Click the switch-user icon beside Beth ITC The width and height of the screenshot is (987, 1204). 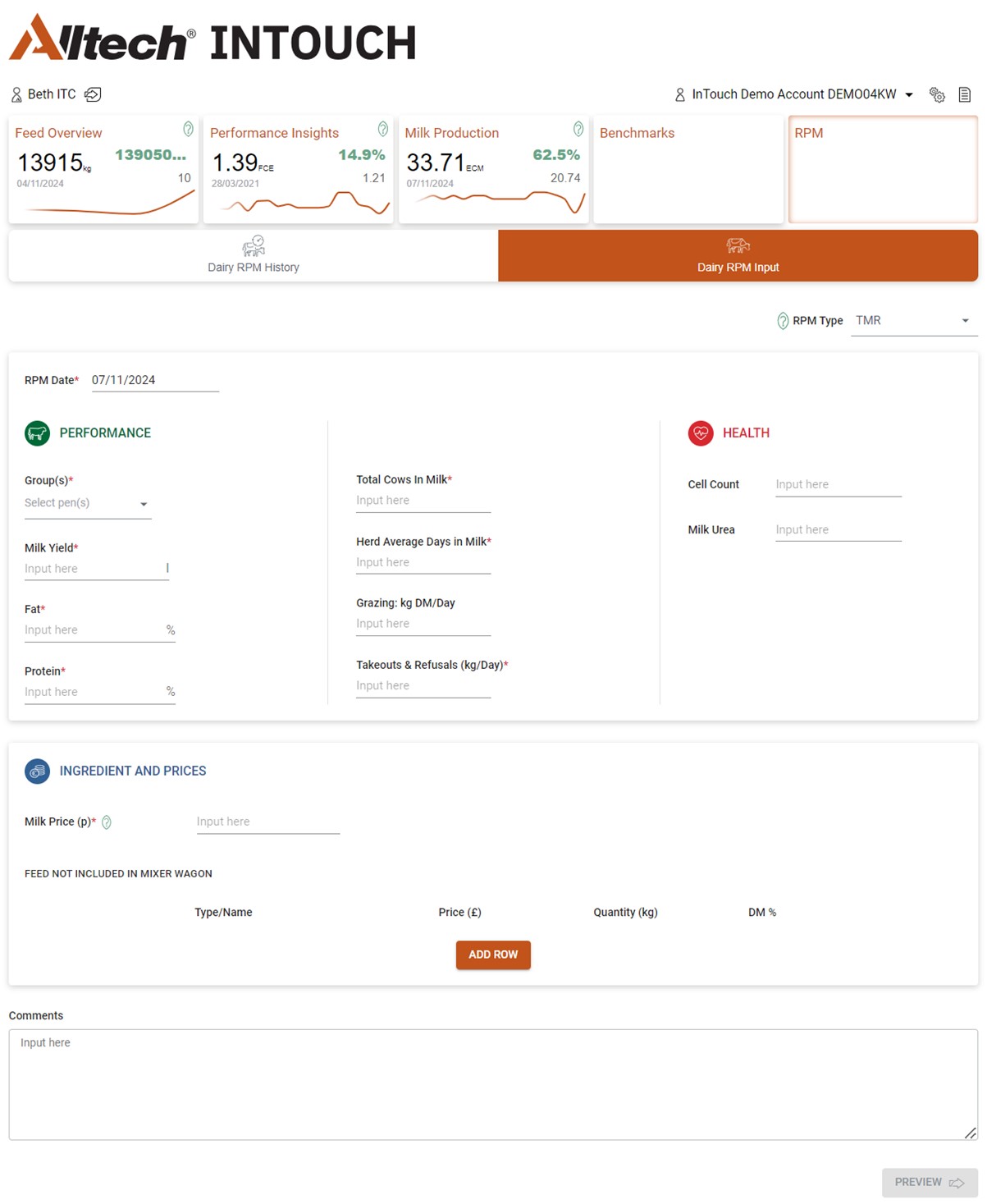93,94
